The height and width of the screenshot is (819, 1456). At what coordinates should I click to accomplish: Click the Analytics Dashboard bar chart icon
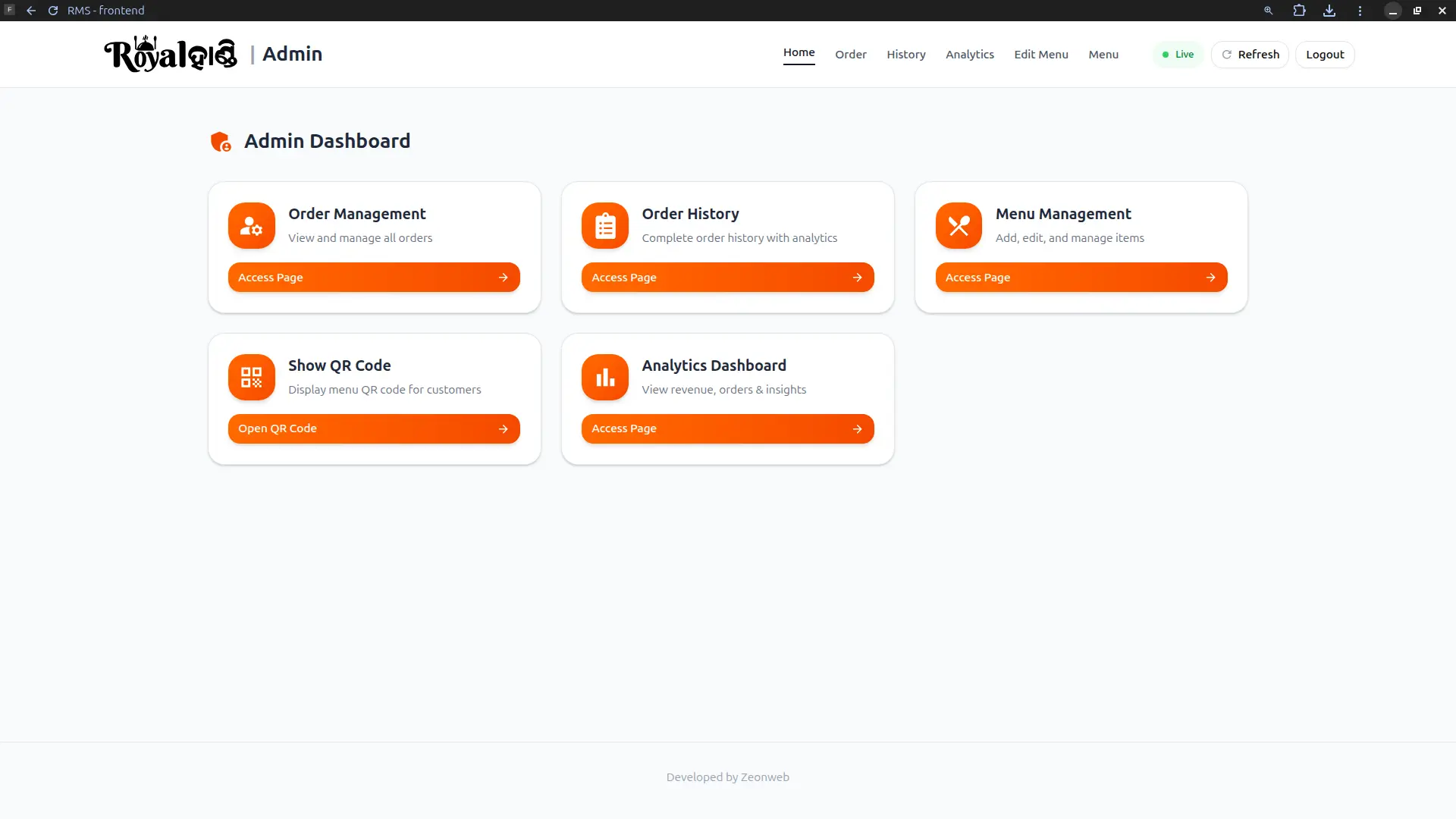tap(605, 377)
